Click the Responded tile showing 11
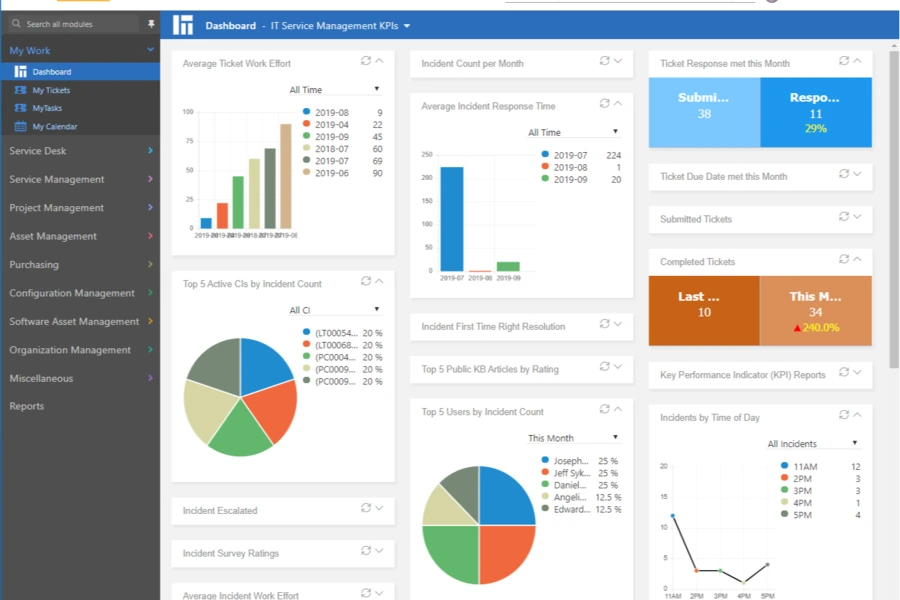Viewport: 900px width, 600px height. pos(816,113)
